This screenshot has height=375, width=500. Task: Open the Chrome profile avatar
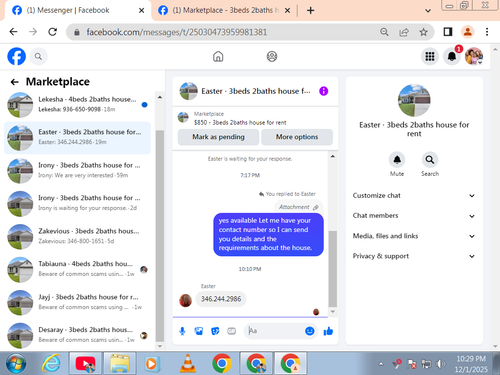468,32
